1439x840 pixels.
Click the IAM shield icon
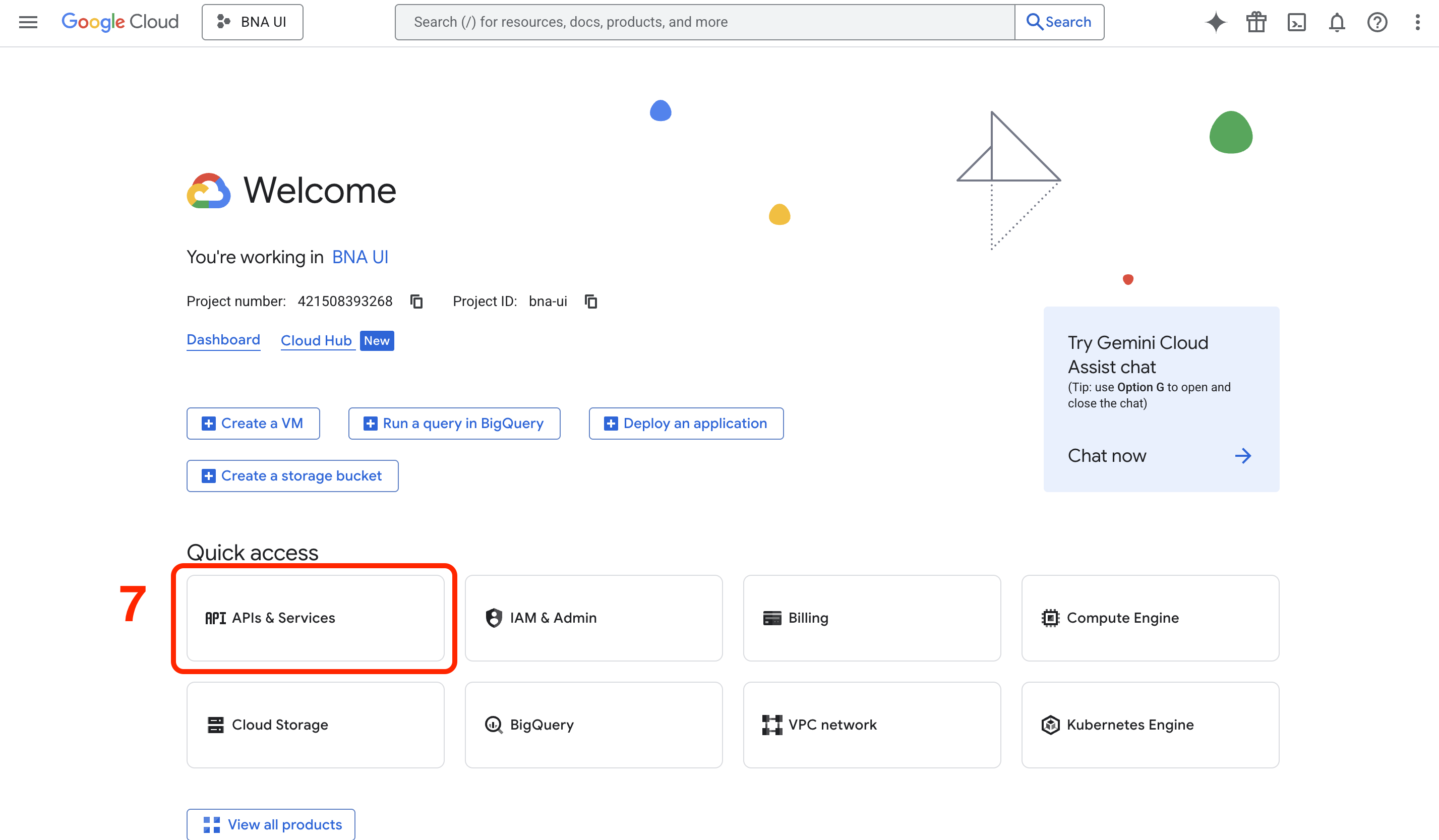494,618
